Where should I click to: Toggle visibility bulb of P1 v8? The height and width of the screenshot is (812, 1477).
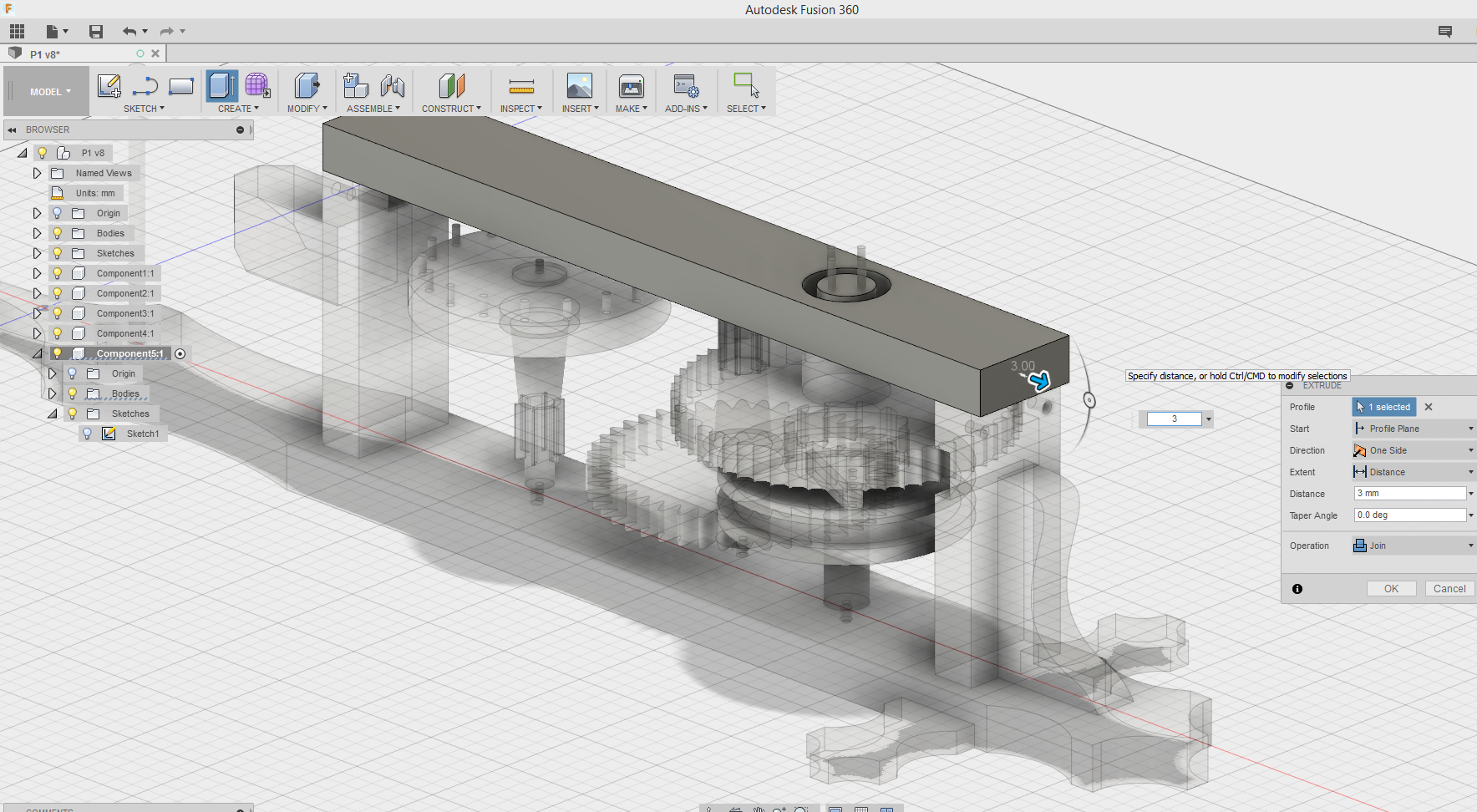42,153
